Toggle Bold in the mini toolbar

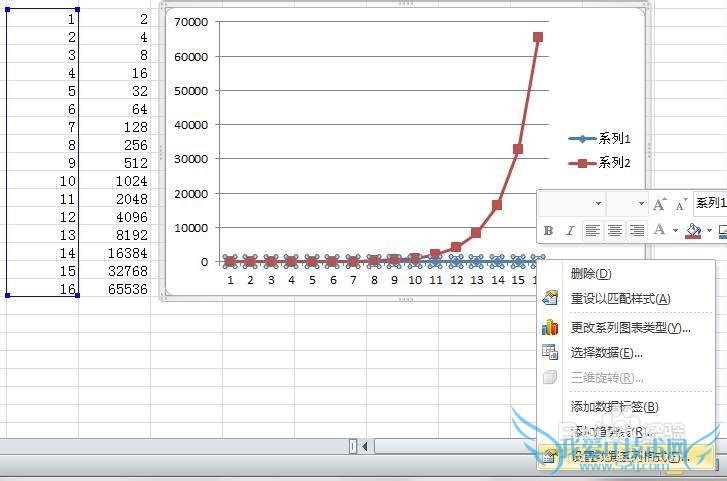coord(548,231)
